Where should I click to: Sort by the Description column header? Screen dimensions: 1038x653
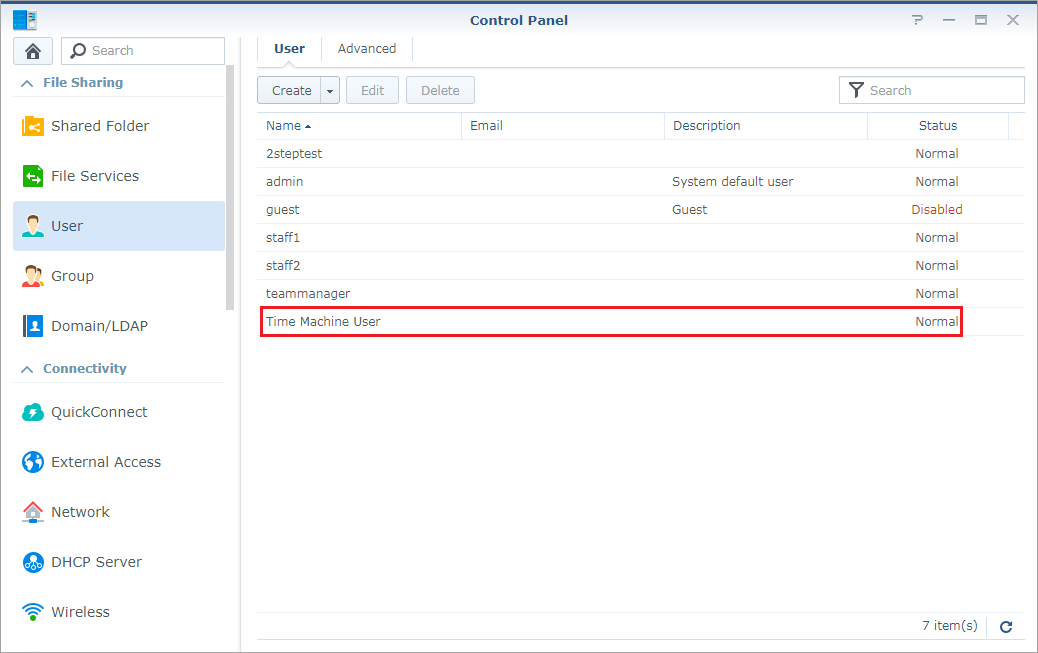(x=766, y=126)
